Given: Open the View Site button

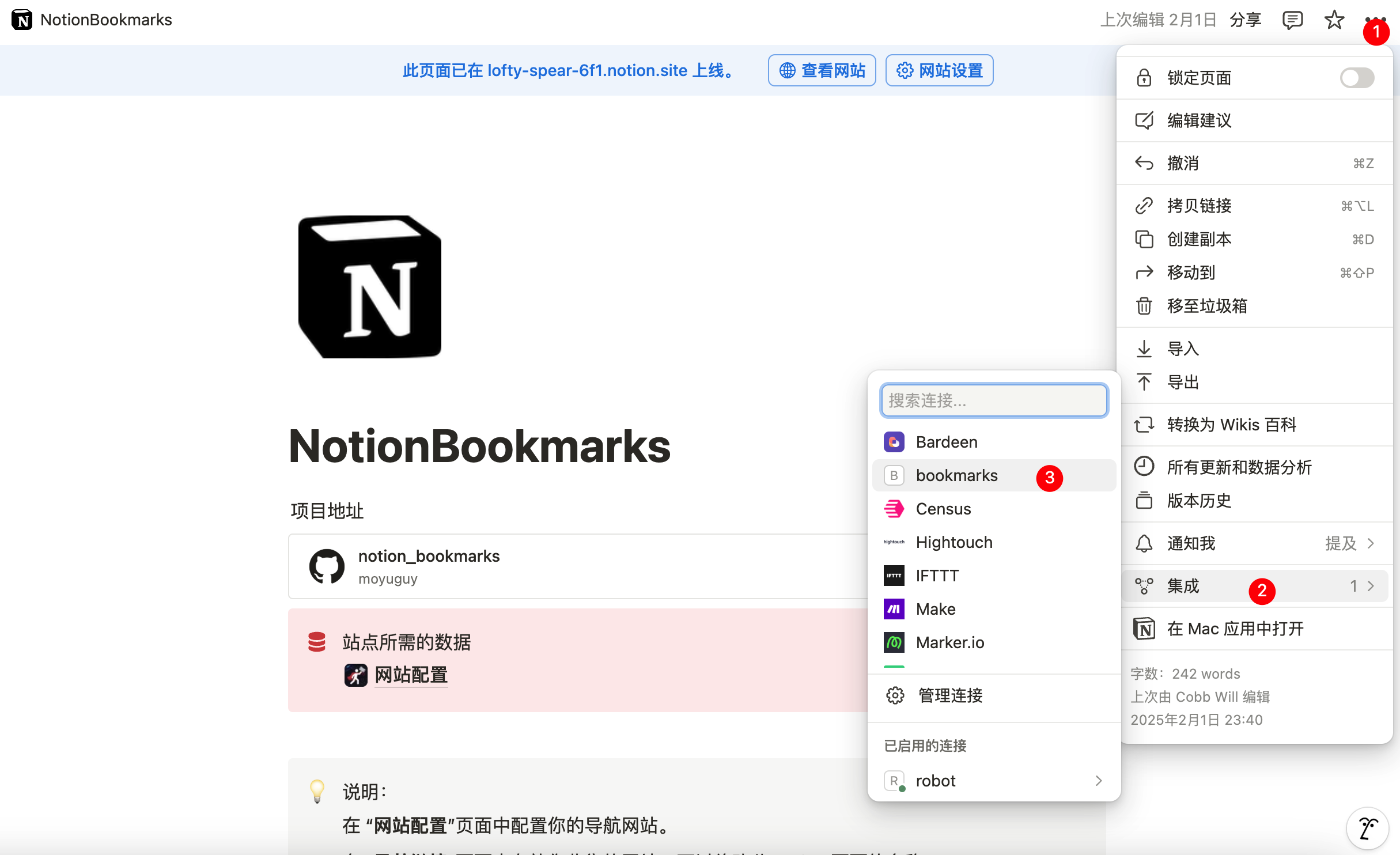Looking at the screenshot, I should pos(822,70).
